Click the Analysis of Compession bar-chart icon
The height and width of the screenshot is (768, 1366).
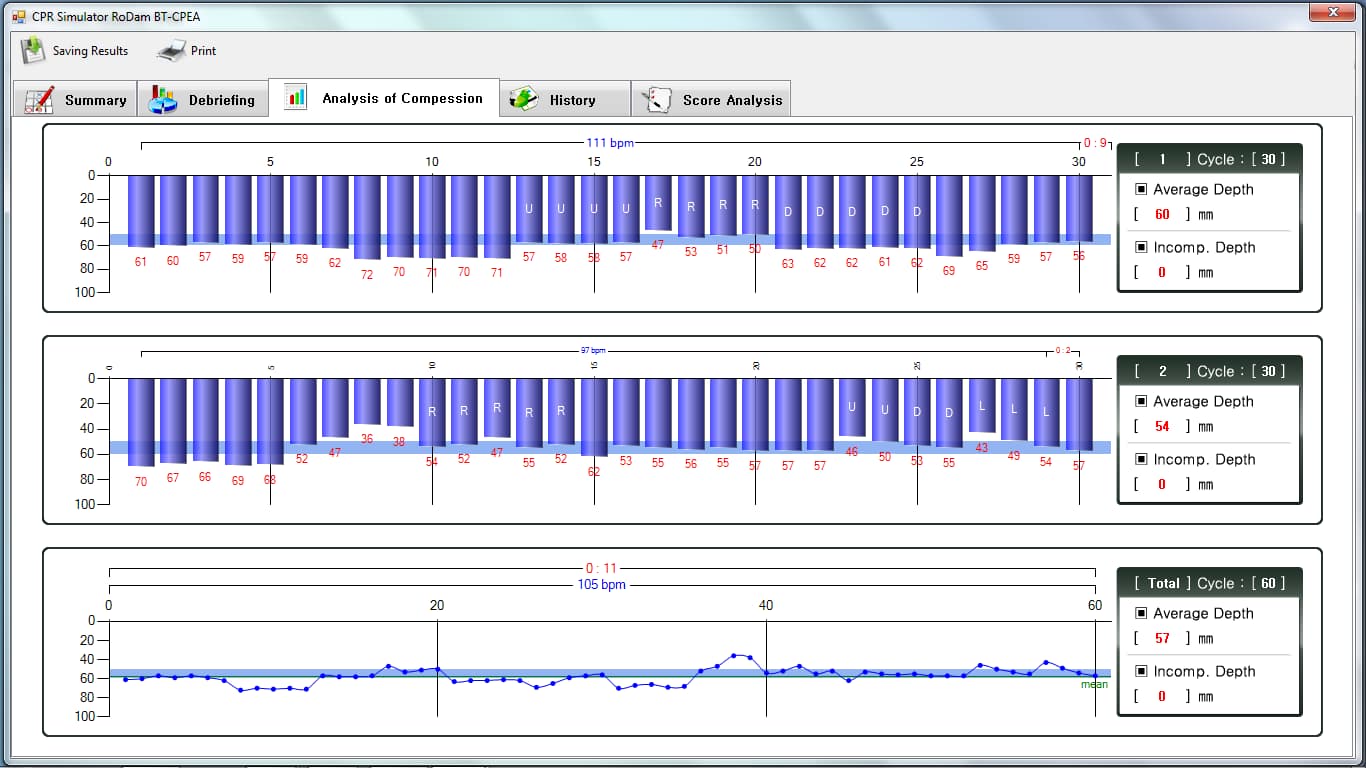point(296,98)
